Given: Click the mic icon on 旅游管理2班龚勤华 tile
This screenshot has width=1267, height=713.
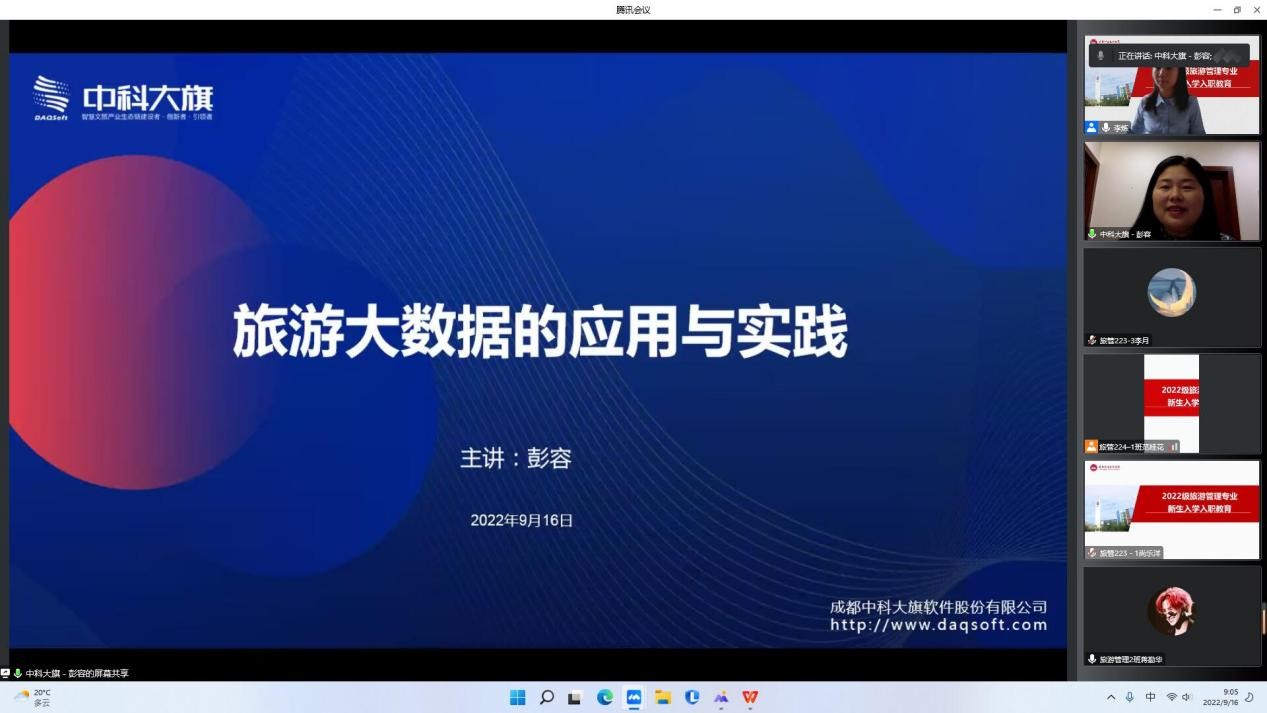Looking at the screenshot, I should coord(1092,659).
